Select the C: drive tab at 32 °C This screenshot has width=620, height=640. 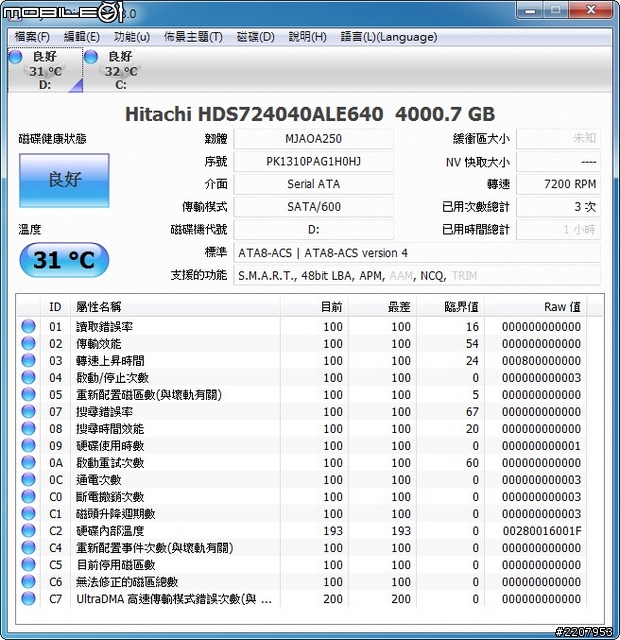(x=121, y=70)
